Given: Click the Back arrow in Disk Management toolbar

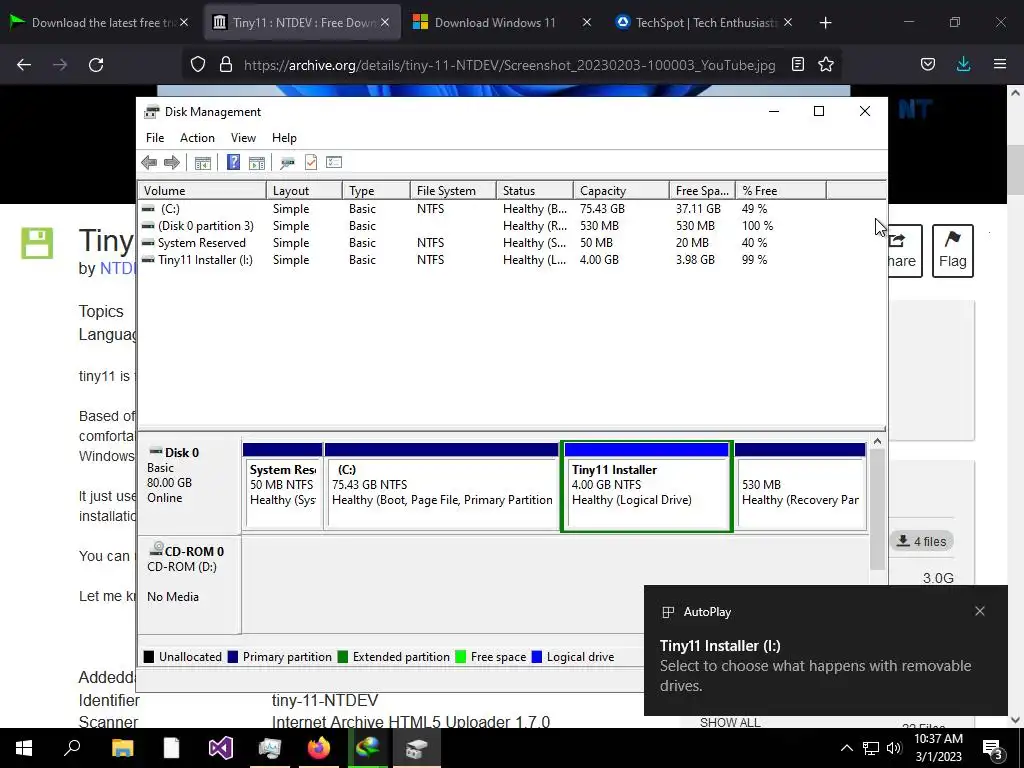Looking at the screenshot, I should pyautogui.click(x=149, y=163).
